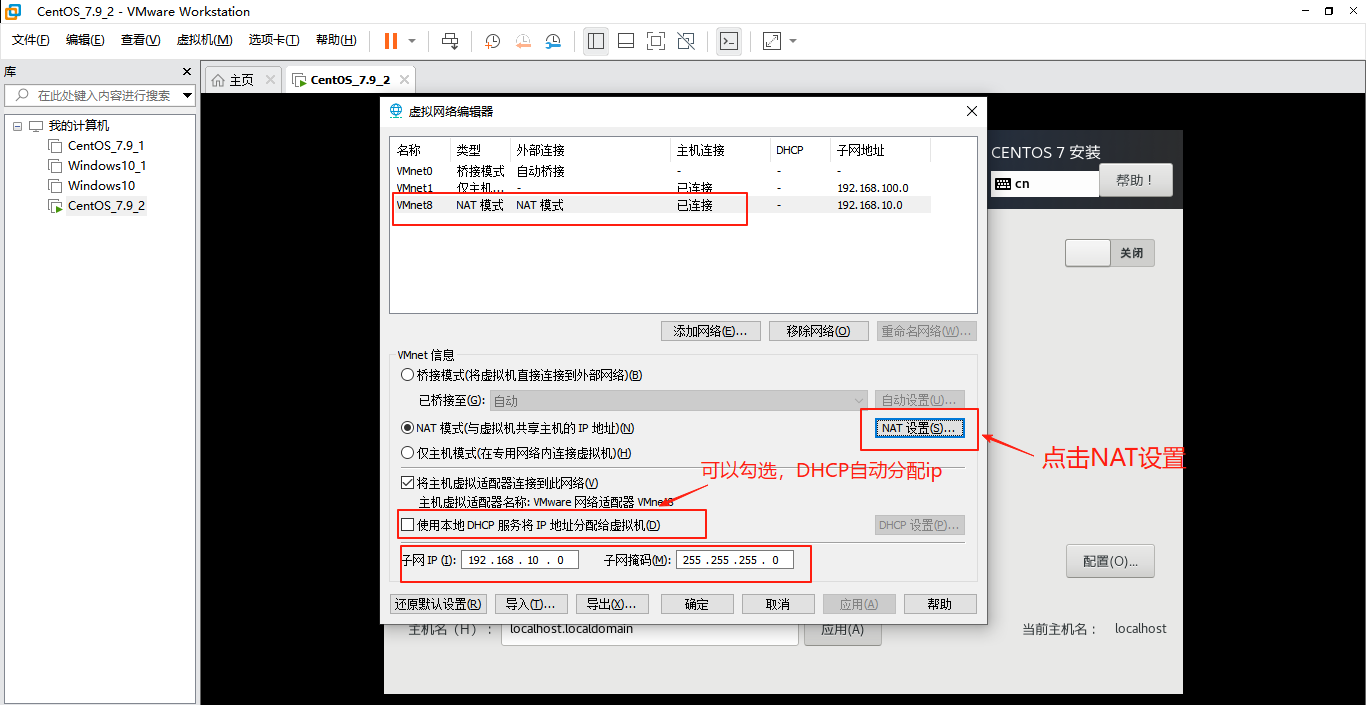
Task: Click the cn keyboard layout indicator
Action: [1044, 184]
